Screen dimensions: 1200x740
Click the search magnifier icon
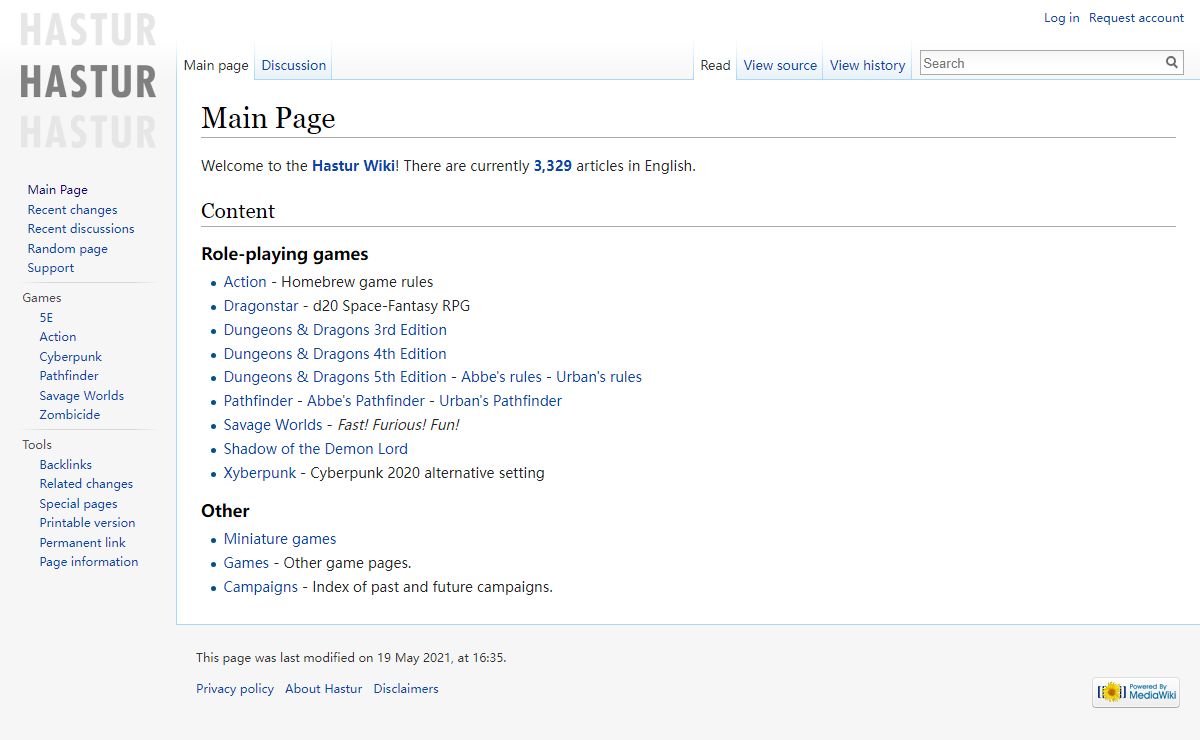click(x=1172, y=63)
